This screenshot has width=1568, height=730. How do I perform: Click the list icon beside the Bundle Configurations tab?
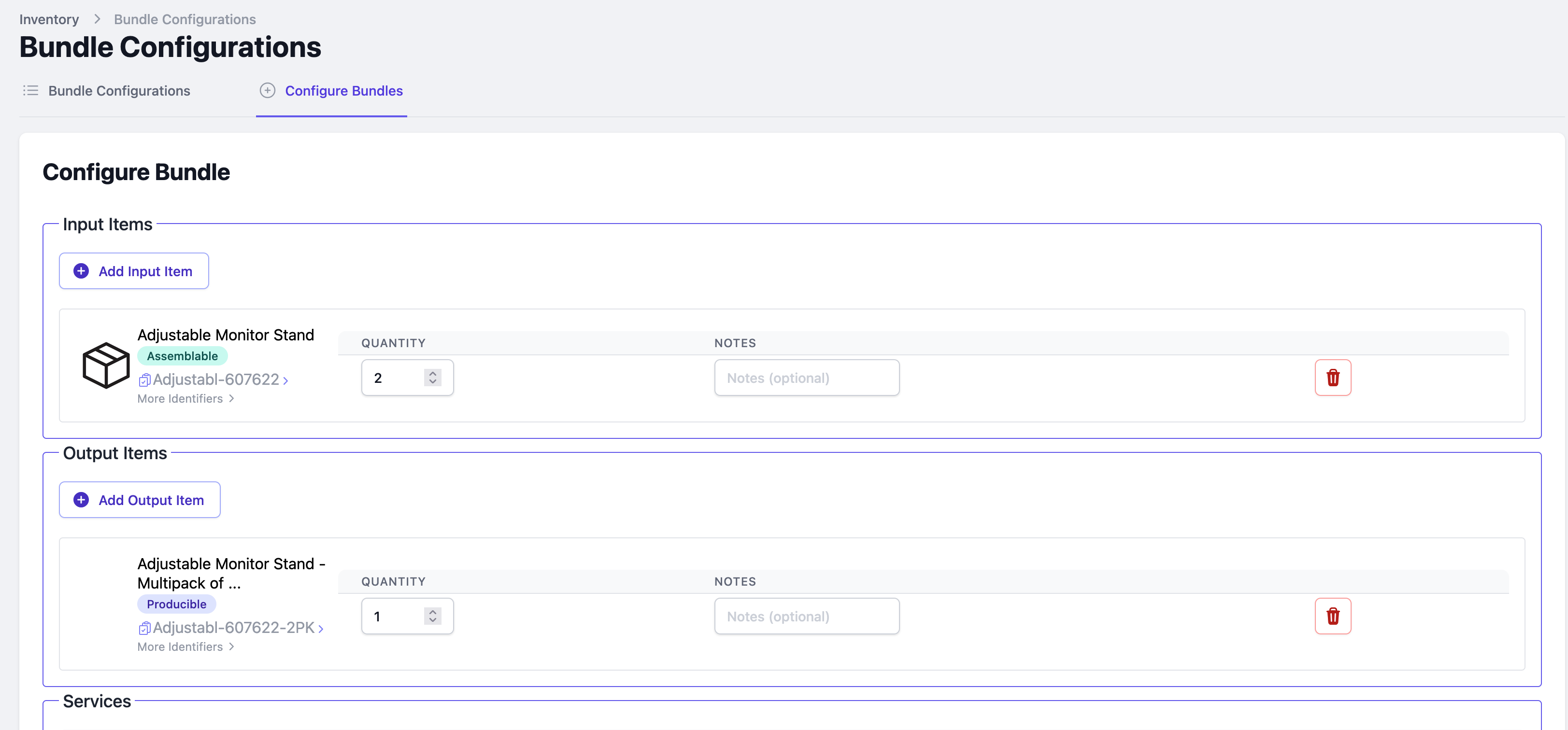point(30,91)
